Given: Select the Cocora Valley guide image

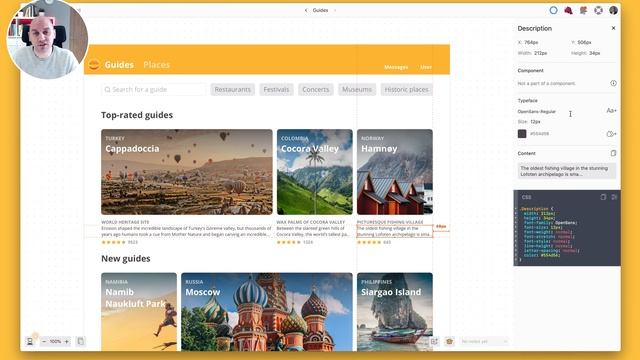Looking at the screenshot, I should [315, 172].
